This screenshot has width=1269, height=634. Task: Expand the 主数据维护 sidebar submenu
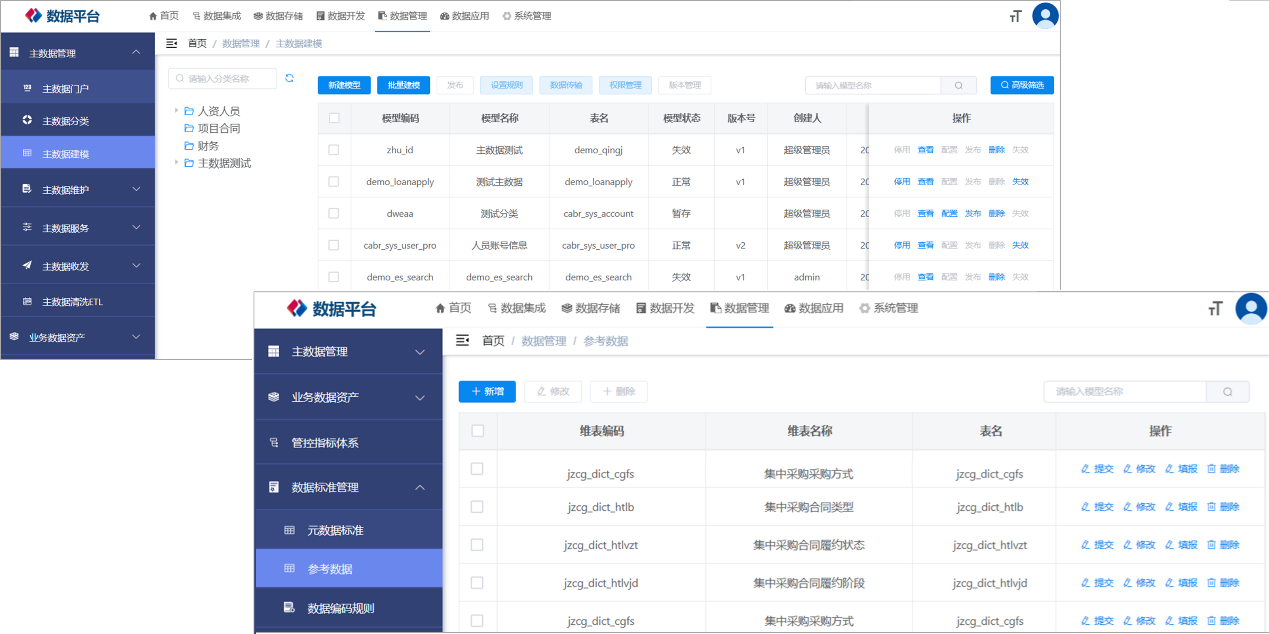[x=136, y=189]
